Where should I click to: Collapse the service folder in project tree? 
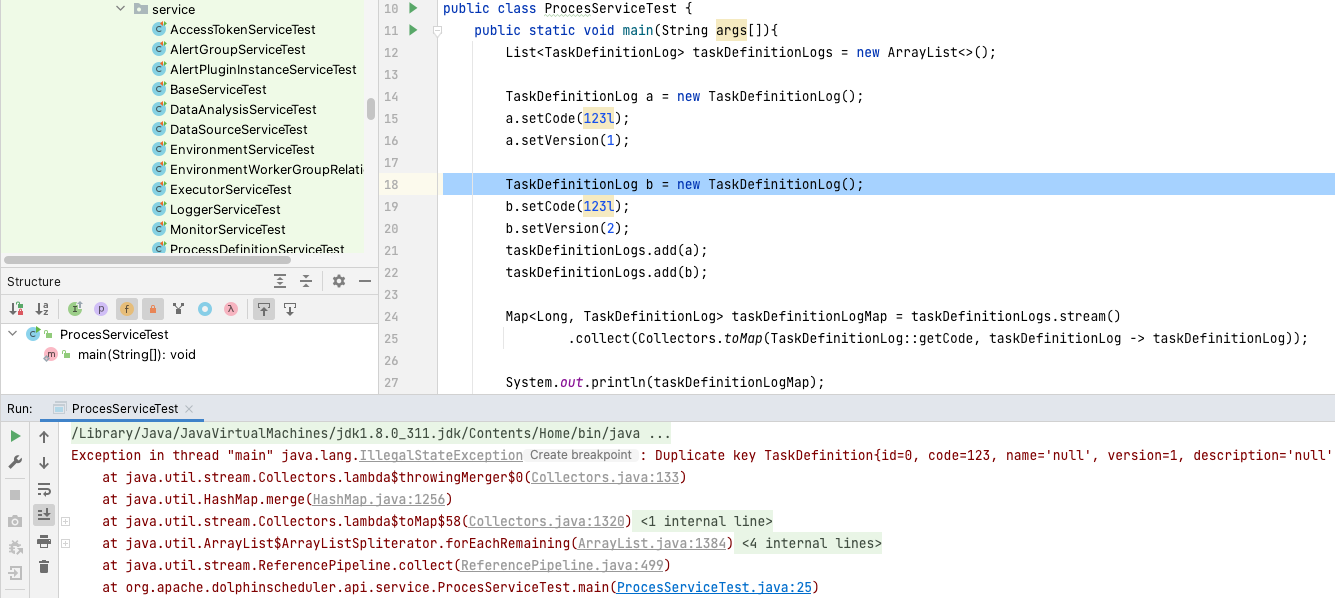coord(120,9)
